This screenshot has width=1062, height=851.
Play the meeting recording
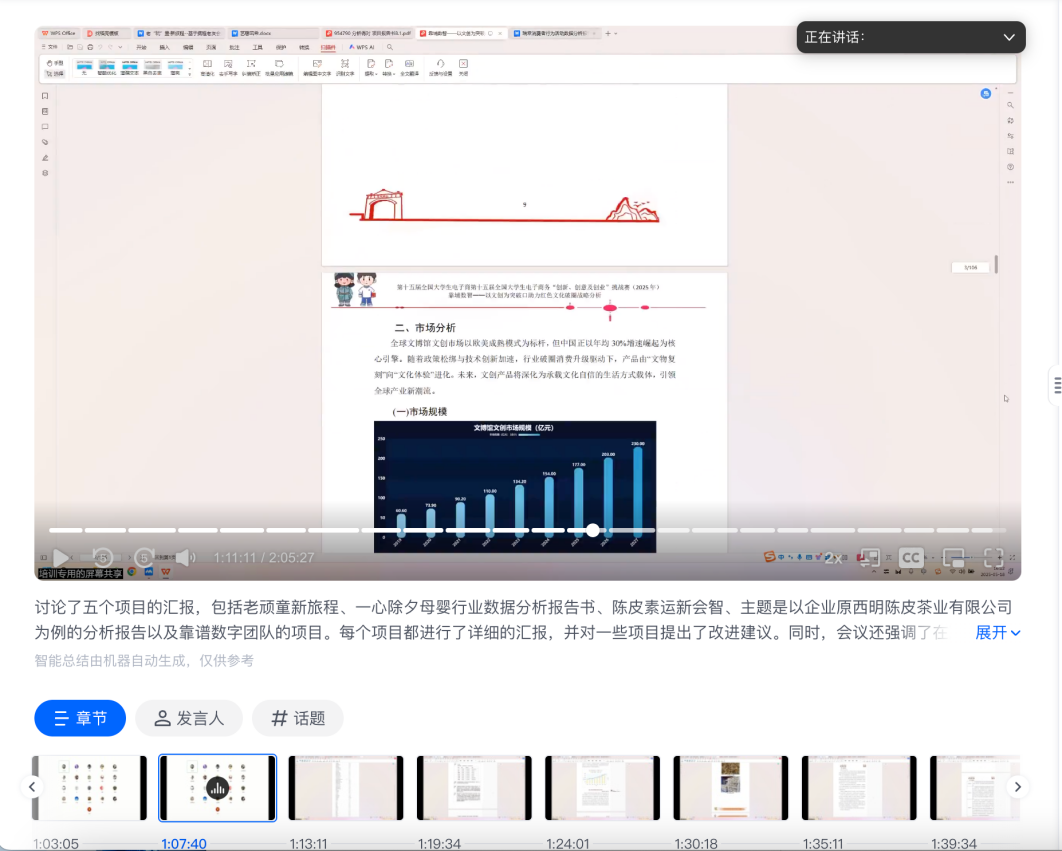61,558
